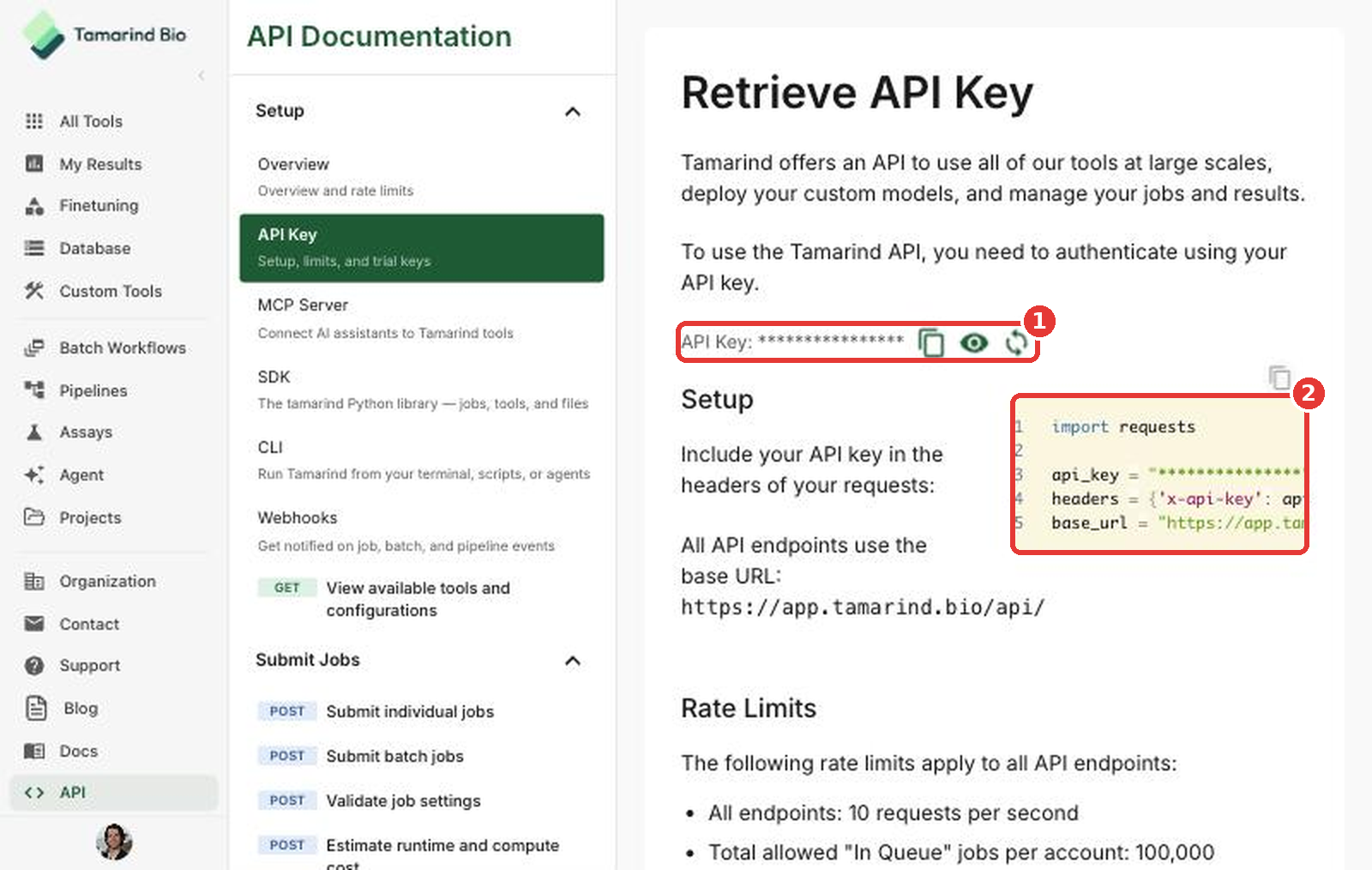Open the SDK documentation entry

[422, 390]
